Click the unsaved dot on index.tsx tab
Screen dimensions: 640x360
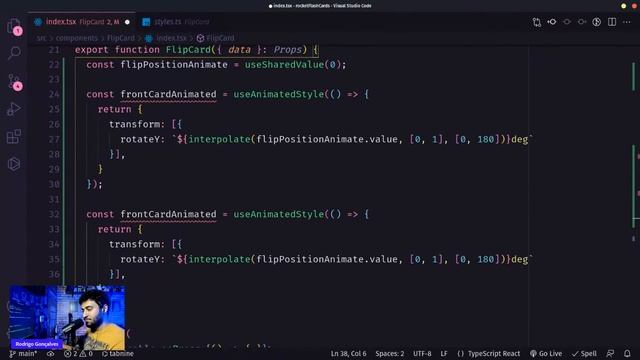click(x=127, y=22)
